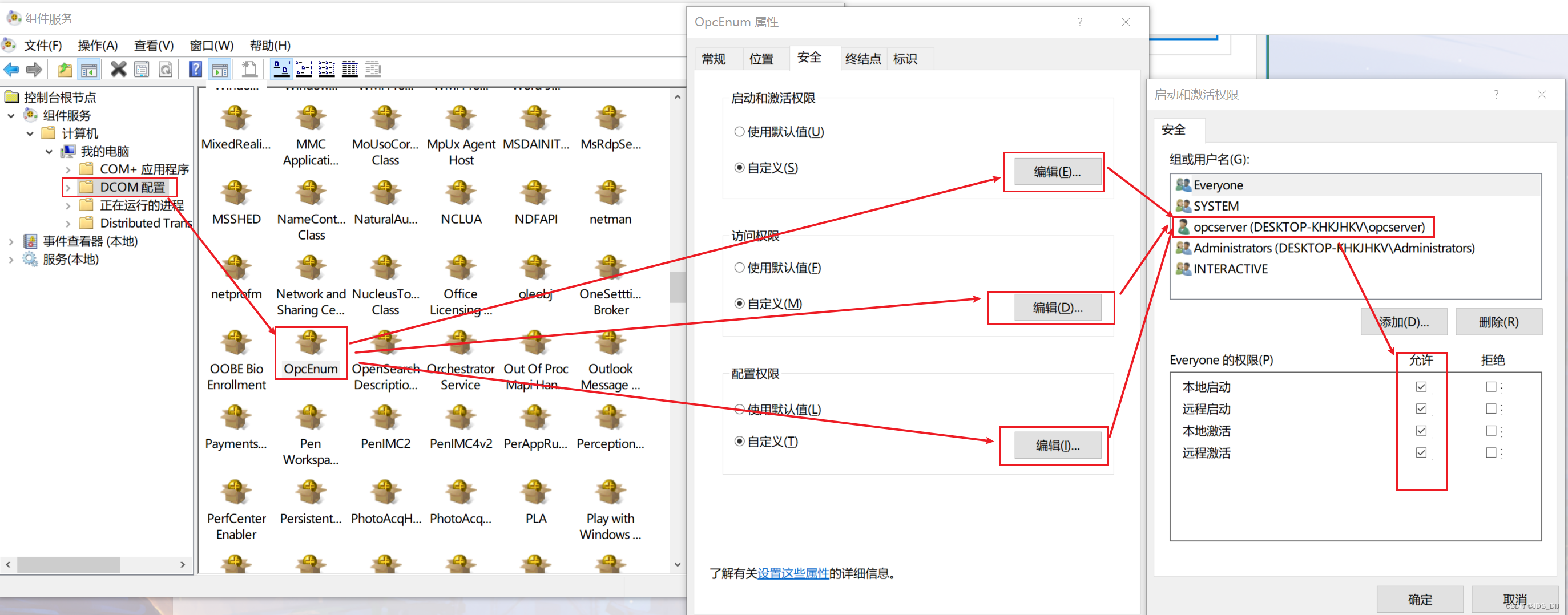This screenshot has height=615, width=1568.
Task: Open the 查看(V) menu
Action: point(154,45)
